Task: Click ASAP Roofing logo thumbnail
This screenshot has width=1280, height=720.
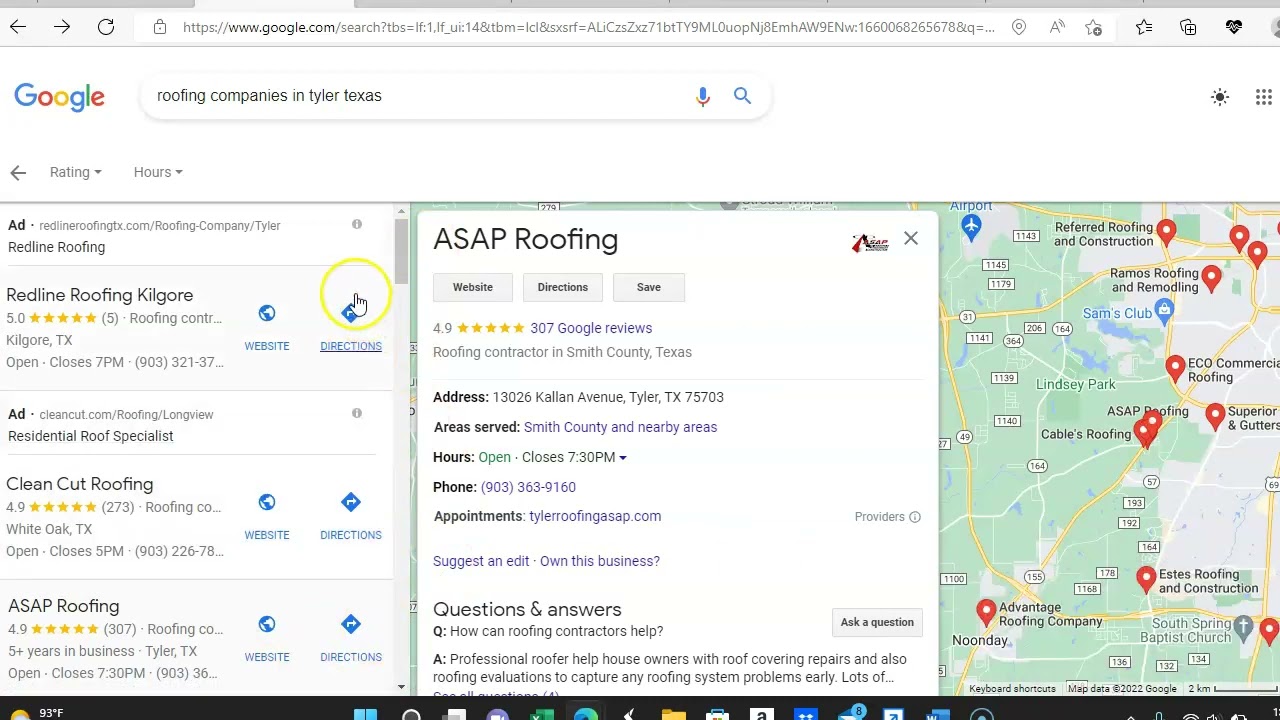Action: pyautogui.click(x=870, y=243)
